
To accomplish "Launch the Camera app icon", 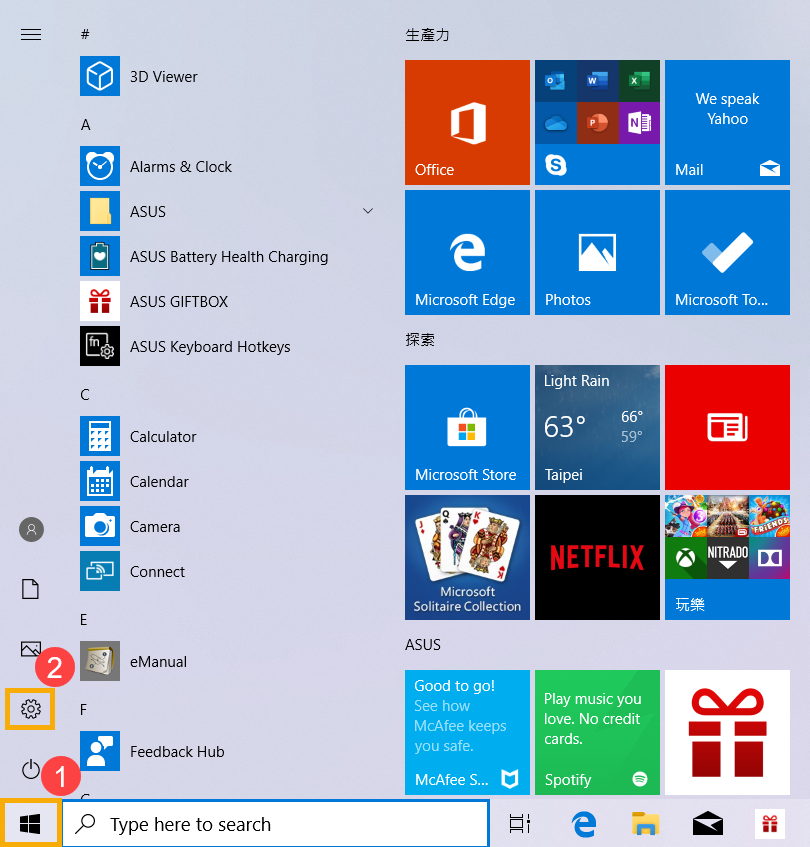I will pos(100,526).
